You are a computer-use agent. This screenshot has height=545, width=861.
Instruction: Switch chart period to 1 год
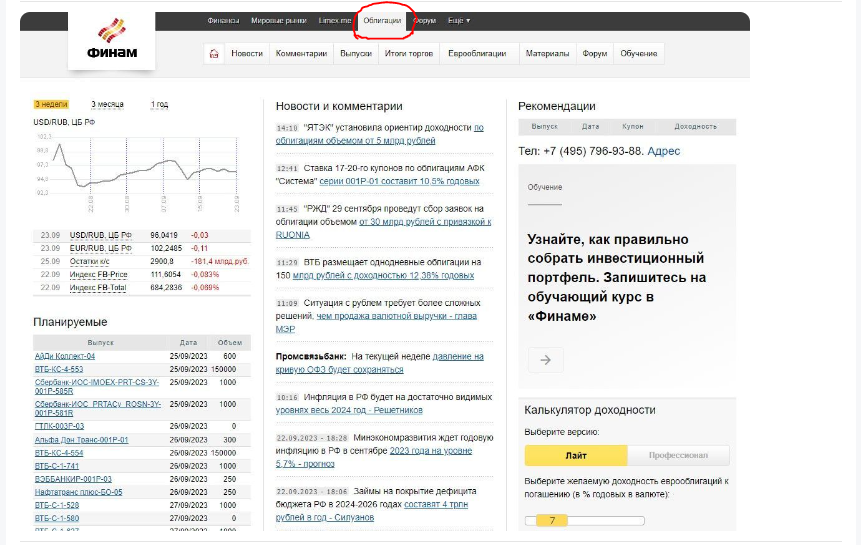click(x=160, y=104)
